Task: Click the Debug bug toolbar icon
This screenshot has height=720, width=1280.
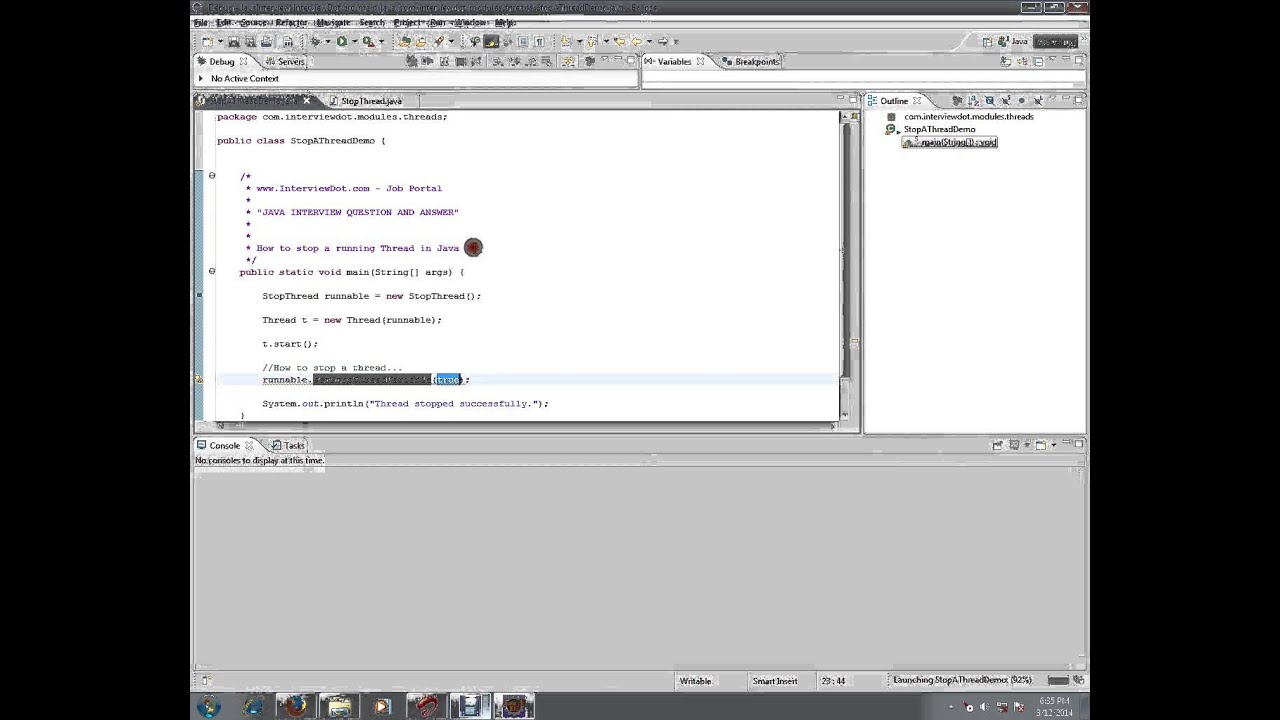Action: tap(316, 41)
